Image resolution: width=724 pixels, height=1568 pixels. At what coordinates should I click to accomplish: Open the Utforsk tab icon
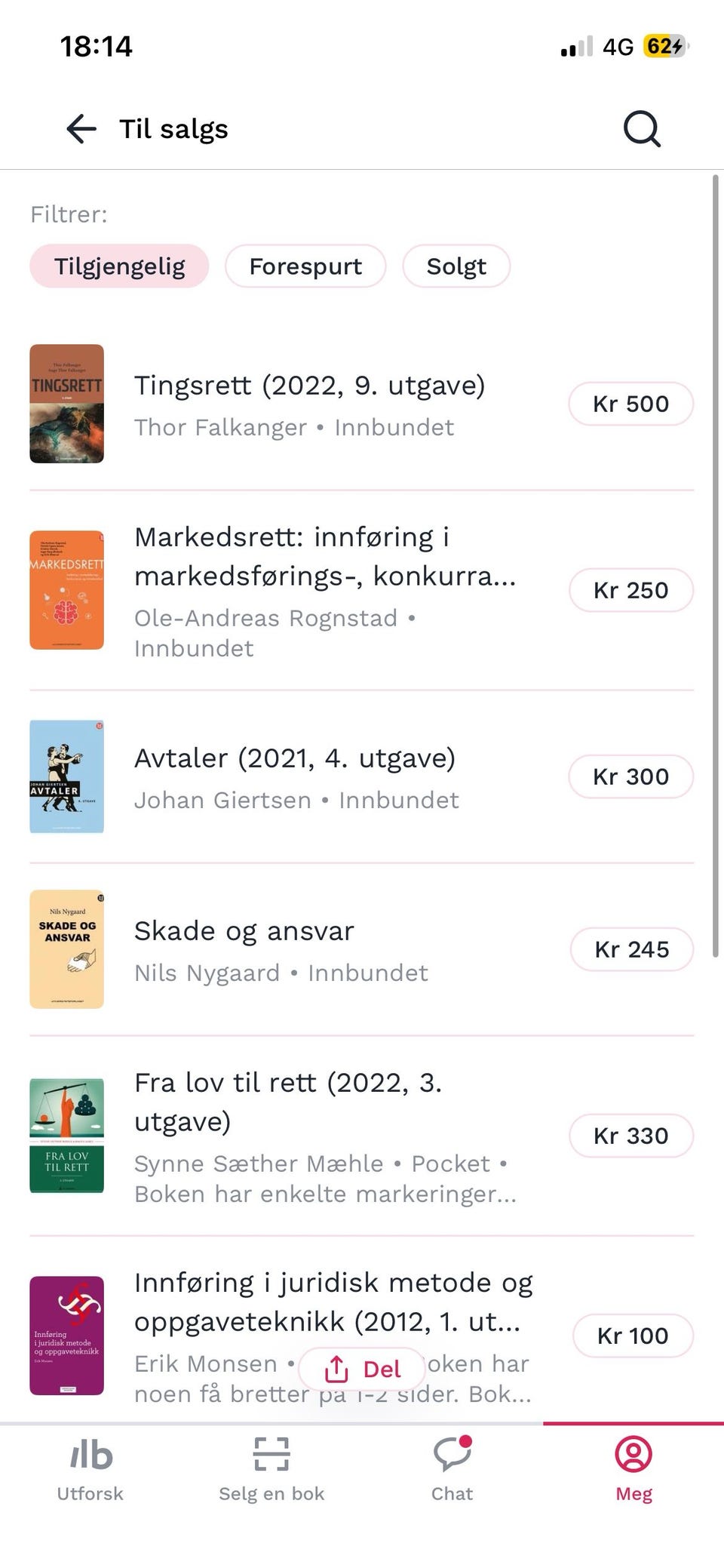pyautogui.click(x=90, y=1454)
